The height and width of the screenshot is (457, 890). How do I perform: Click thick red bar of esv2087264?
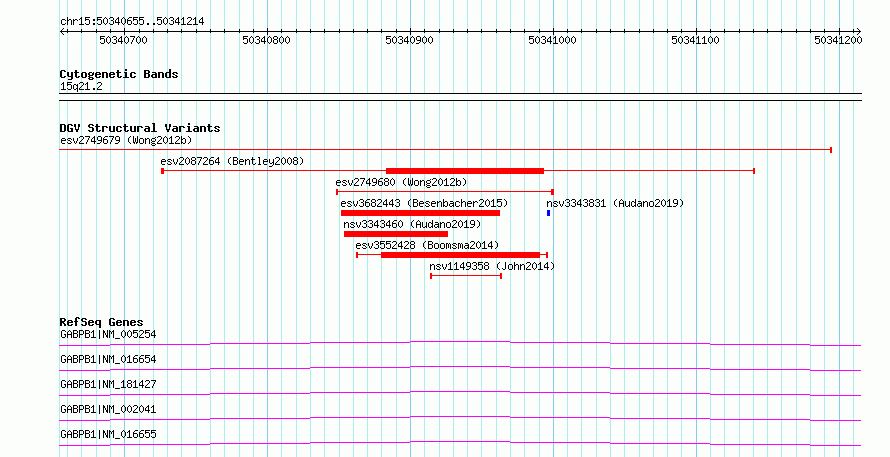coord(465,171)
